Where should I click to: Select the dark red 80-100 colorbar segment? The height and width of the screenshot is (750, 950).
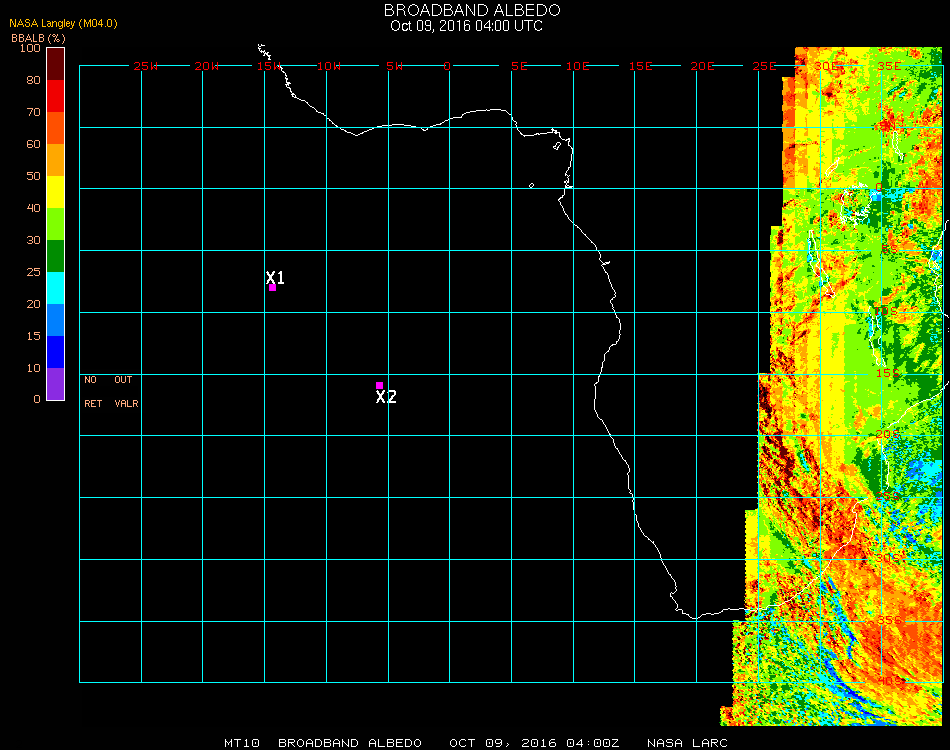[x=55, y=63]
